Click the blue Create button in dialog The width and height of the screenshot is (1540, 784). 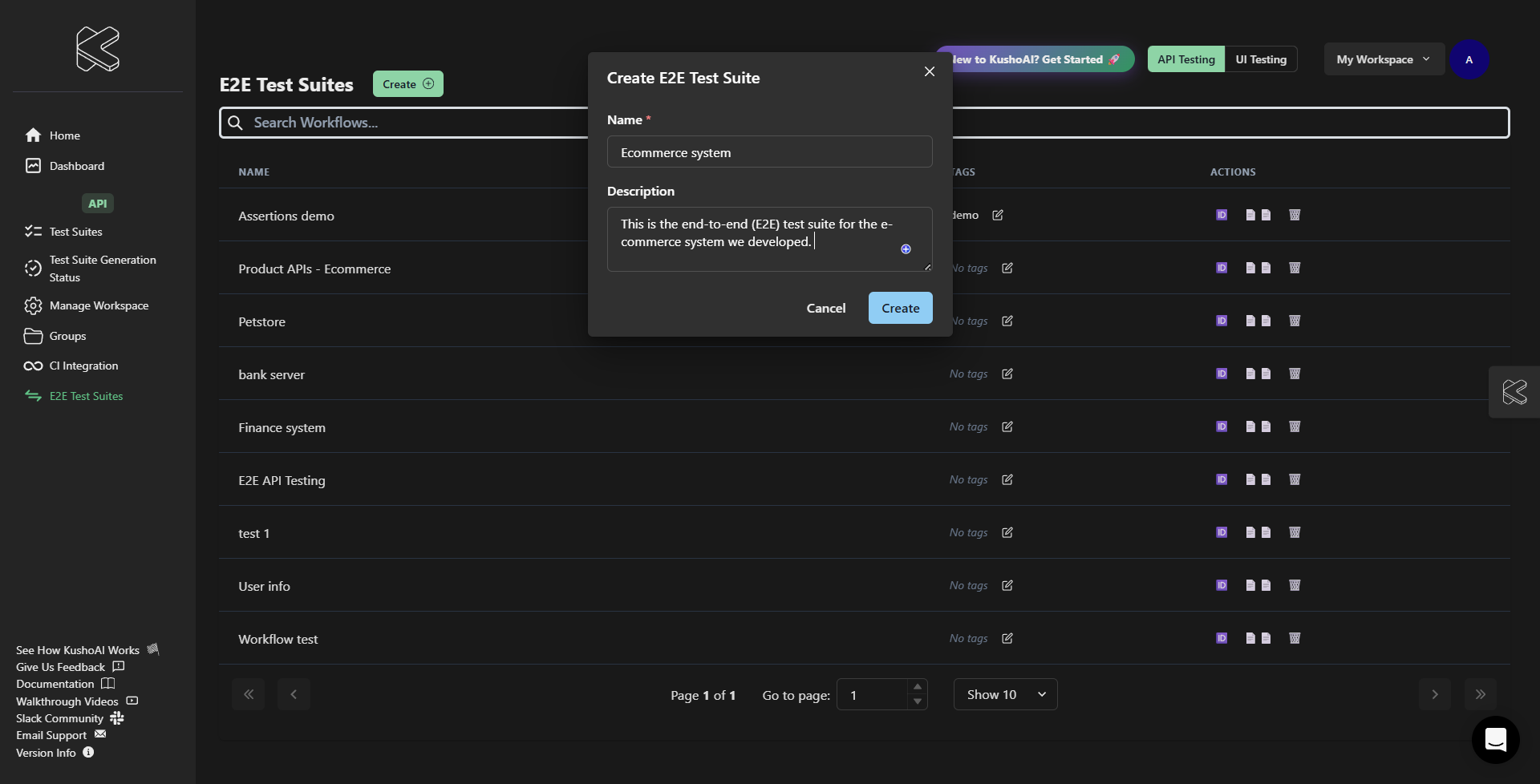[x=900, y=308]
